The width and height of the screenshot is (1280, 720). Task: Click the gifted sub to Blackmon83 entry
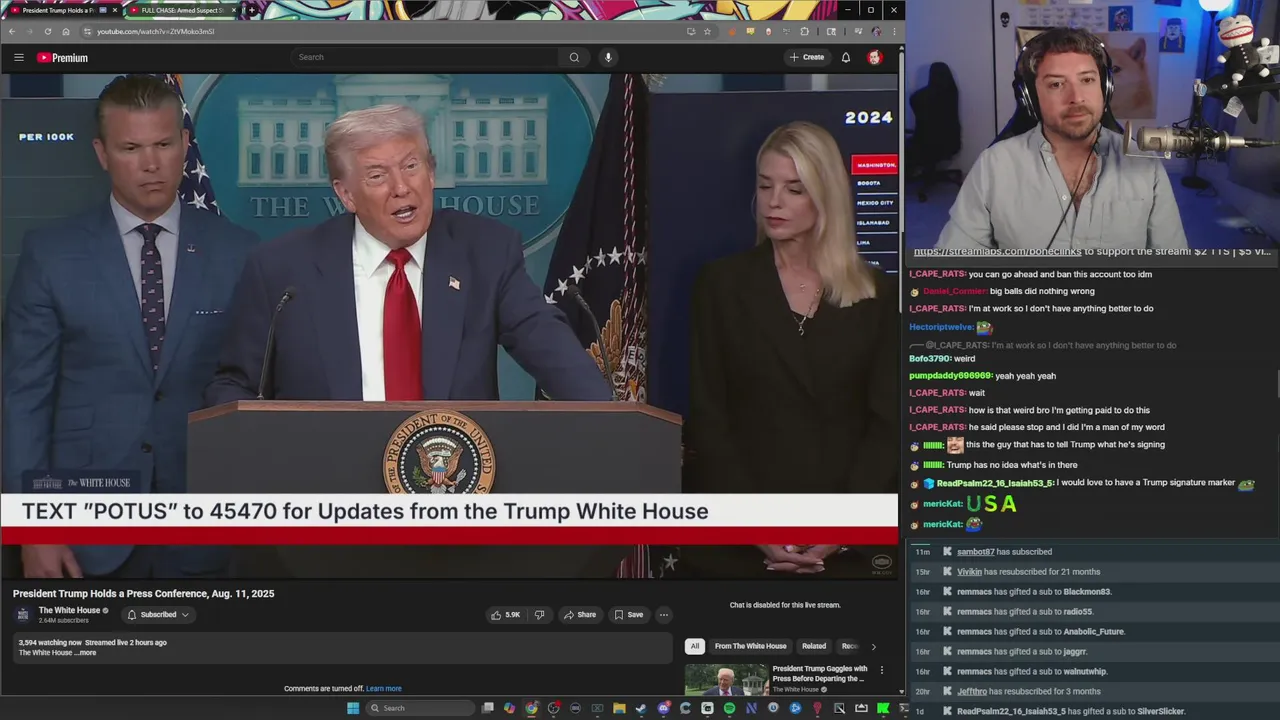[1034, 592]
